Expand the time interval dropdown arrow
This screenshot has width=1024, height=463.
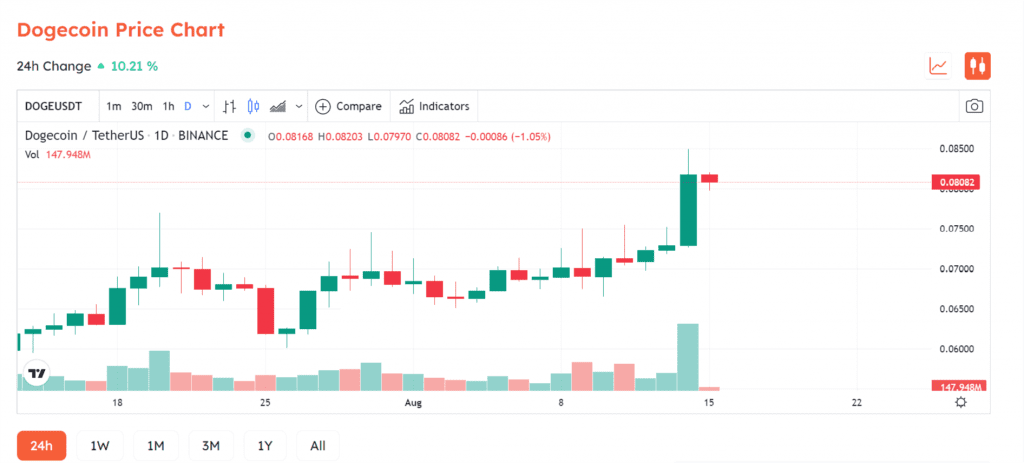coord(206,106)
